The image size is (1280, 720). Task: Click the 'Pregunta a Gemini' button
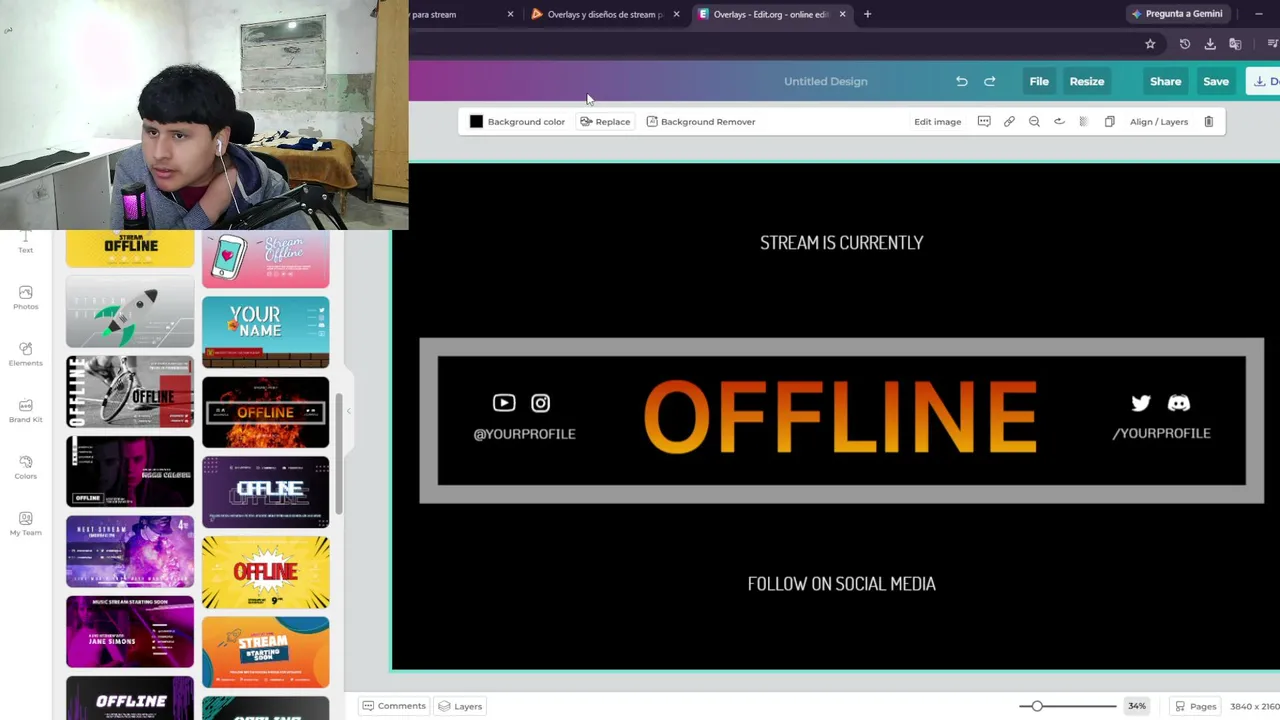1176,14
